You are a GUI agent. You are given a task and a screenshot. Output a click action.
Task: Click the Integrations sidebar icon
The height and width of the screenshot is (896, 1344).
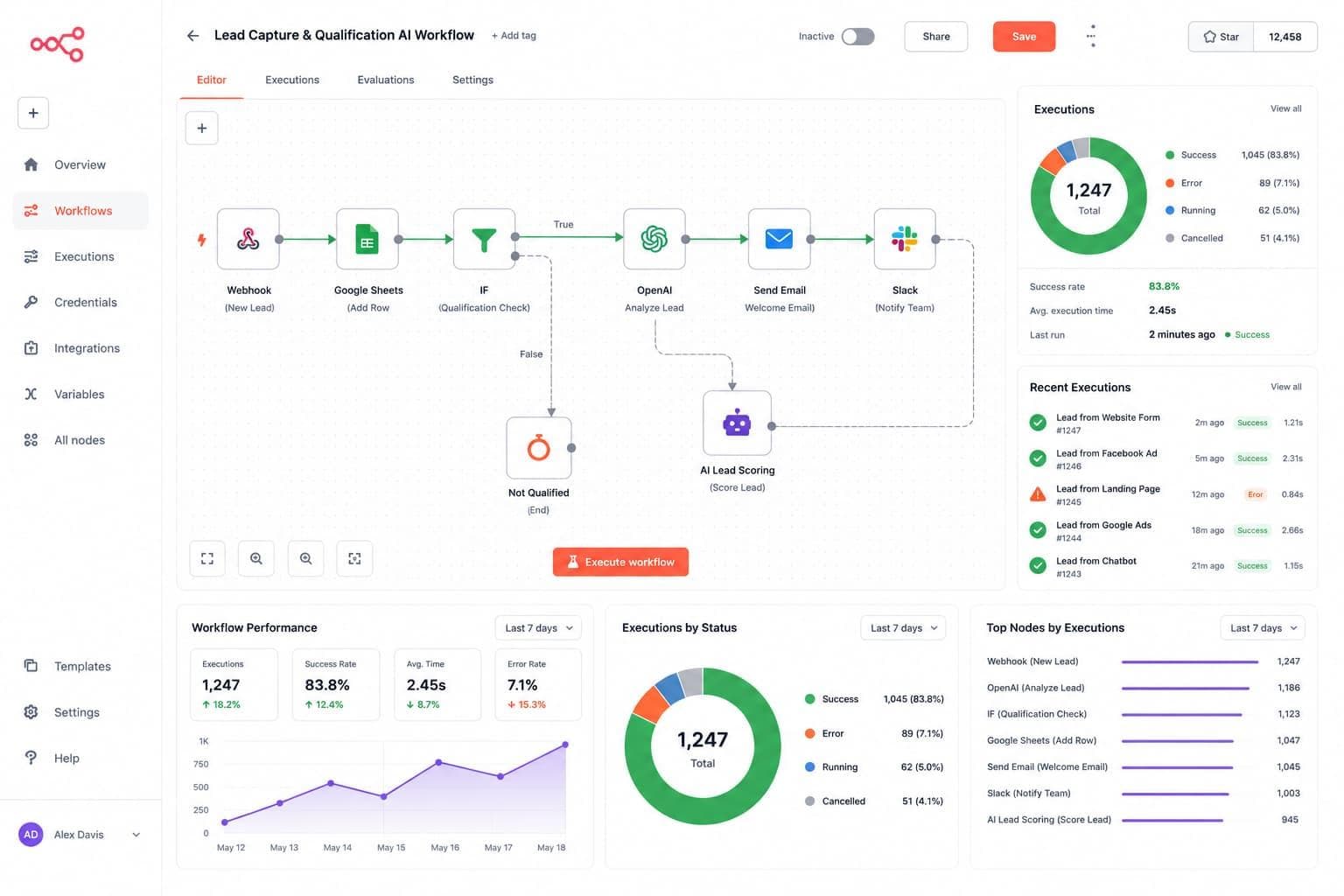tap(31, 348)
